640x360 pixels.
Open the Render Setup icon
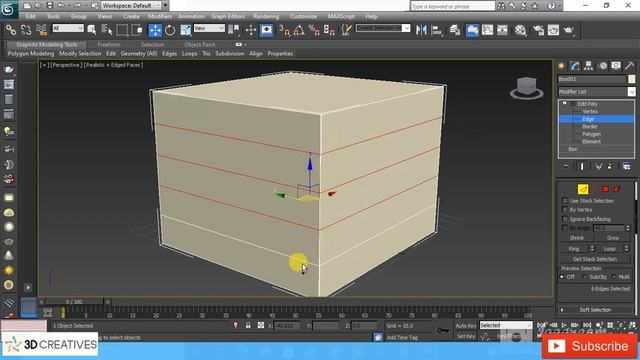(538, 30)
